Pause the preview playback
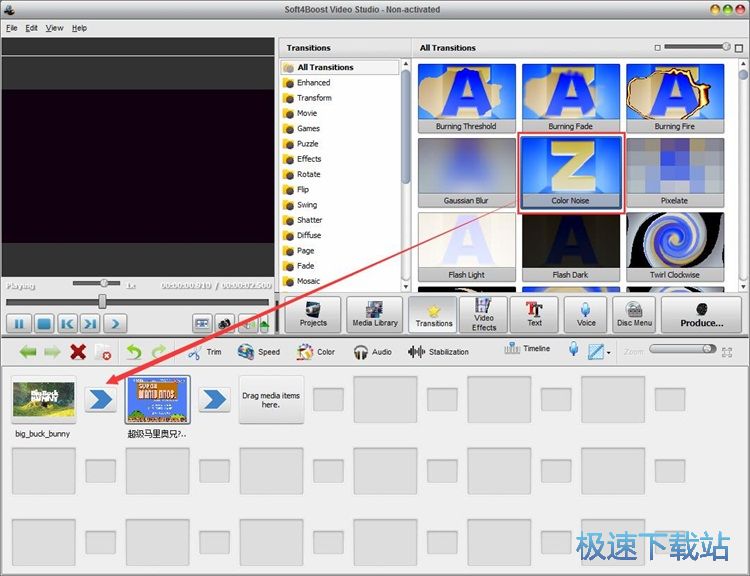Screen dimensions: 750x576 click(19, 324)
